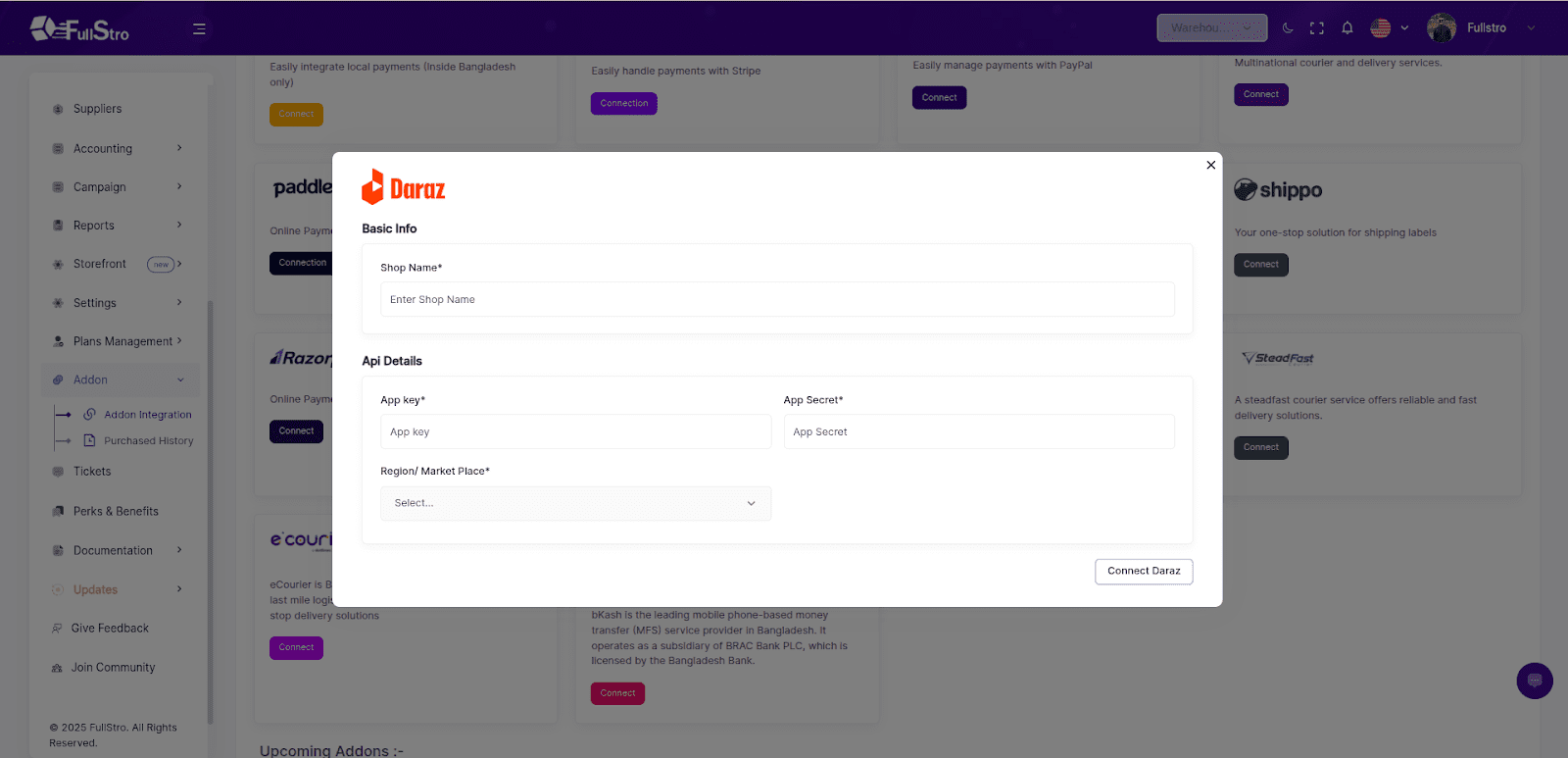Switch to dark mode moon icon

click(x=1288, y=27)
